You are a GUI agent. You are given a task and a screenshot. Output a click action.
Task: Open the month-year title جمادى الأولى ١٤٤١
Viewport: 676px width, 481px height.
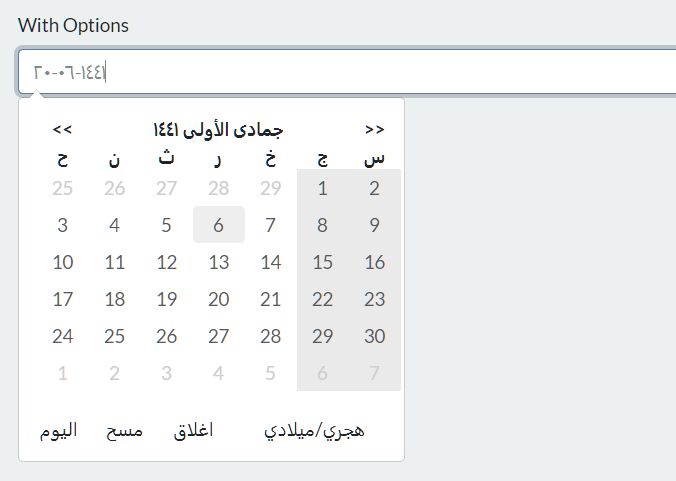(x=218, y=130)
